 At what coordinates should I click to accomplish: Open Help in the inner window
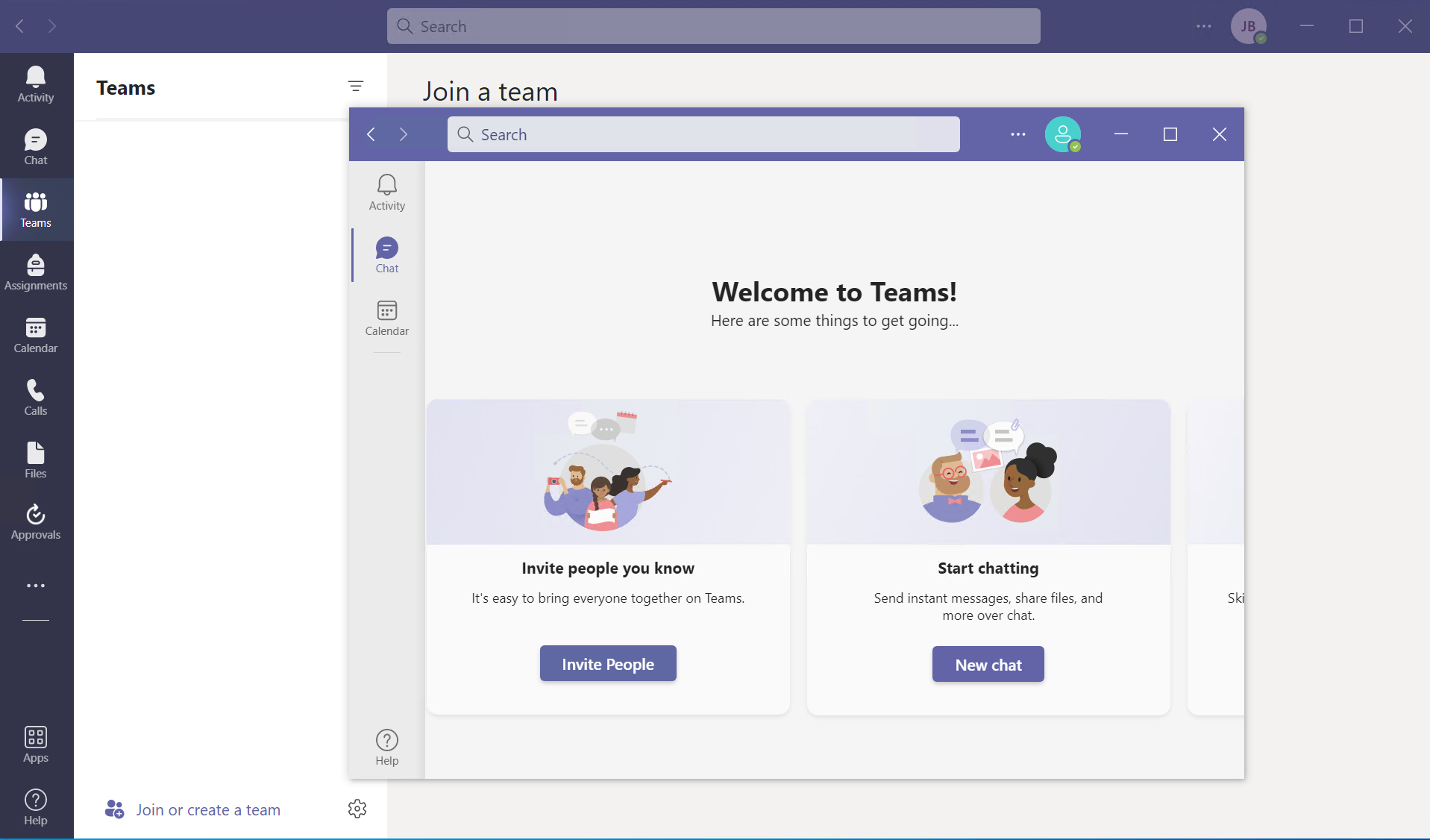386,747
